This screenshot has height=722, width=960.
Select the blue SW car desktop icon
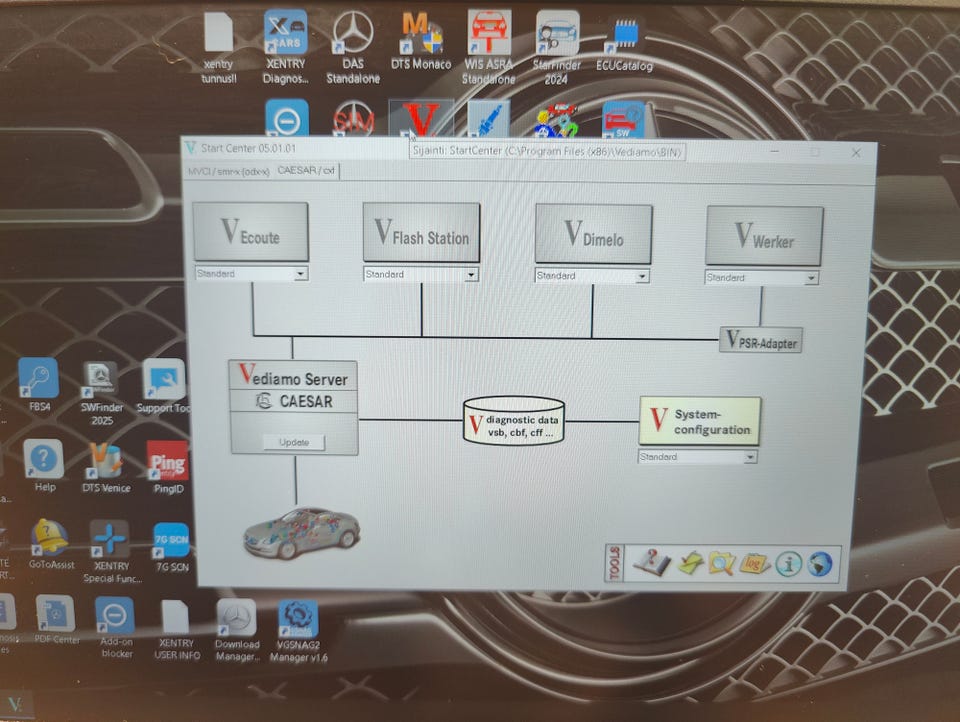tap(624, 120)
